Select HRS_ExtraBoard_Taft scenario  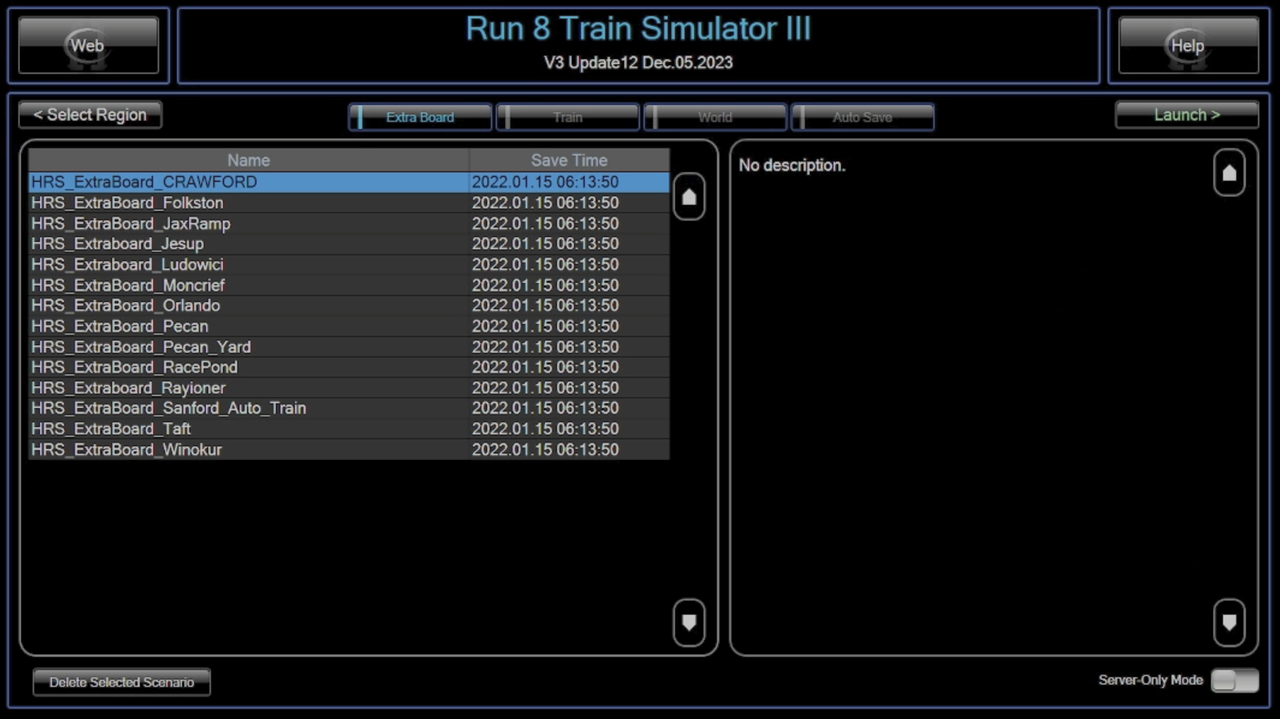pos(349,429)
